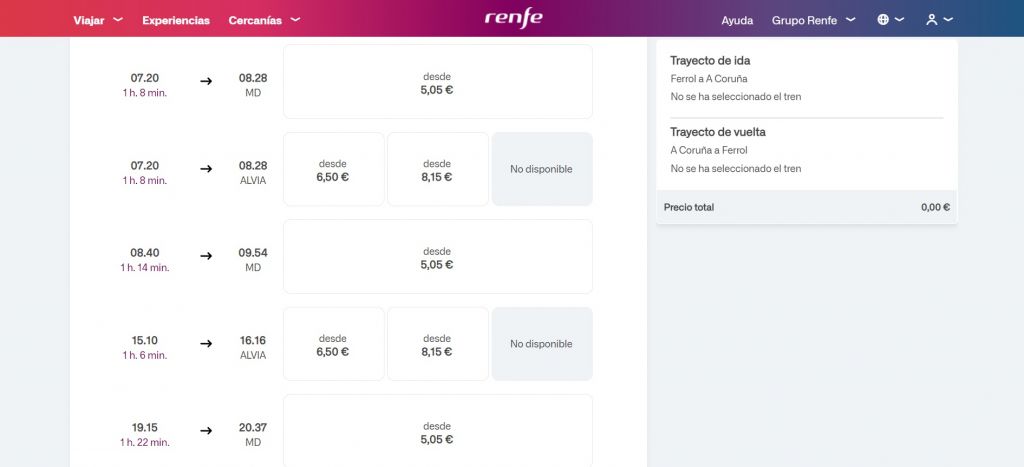Choose 8,15 € fare on 15.10 ALVIA train
Screen dimensions: 1024x467
438,344
